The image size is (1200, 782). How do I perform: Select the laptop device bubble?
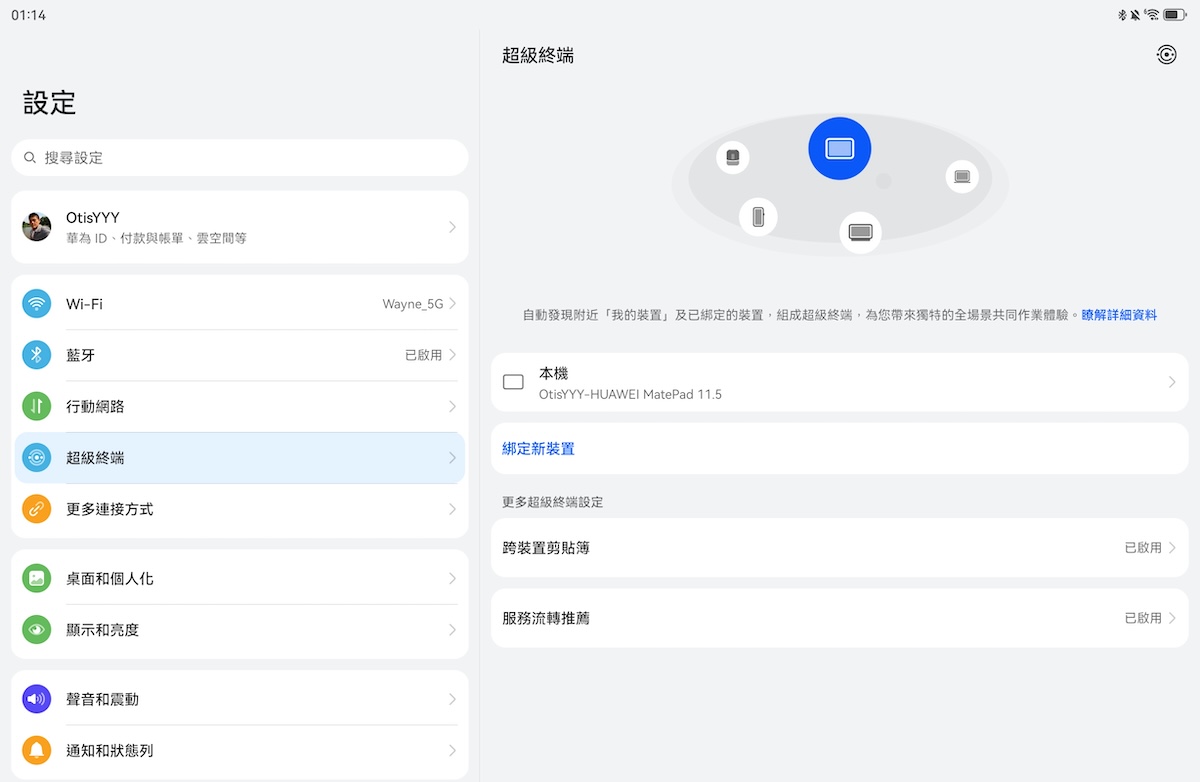coord(961,177)
